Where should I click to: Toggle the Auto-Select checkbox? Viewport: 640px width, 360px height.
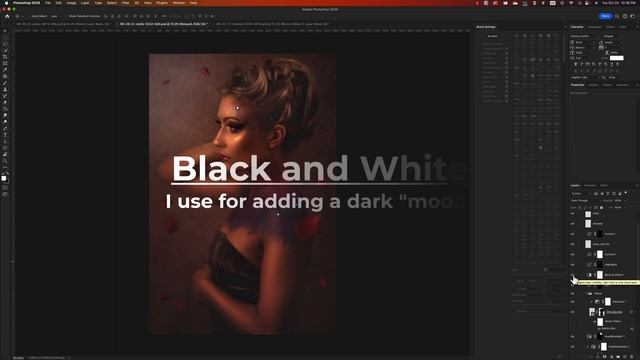[30, 16]
